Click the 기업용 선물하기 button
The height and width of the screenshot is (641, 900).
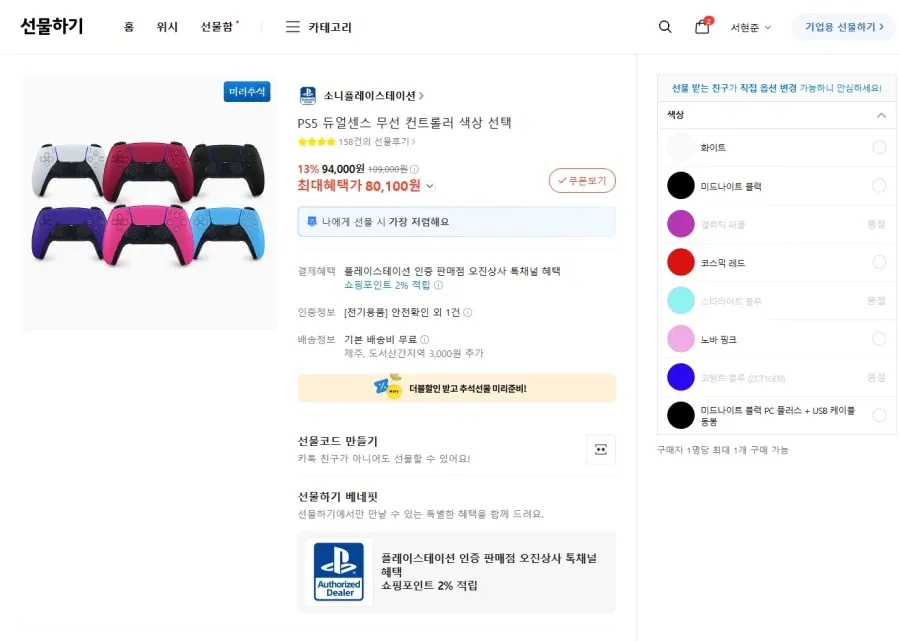coord(844,27)
